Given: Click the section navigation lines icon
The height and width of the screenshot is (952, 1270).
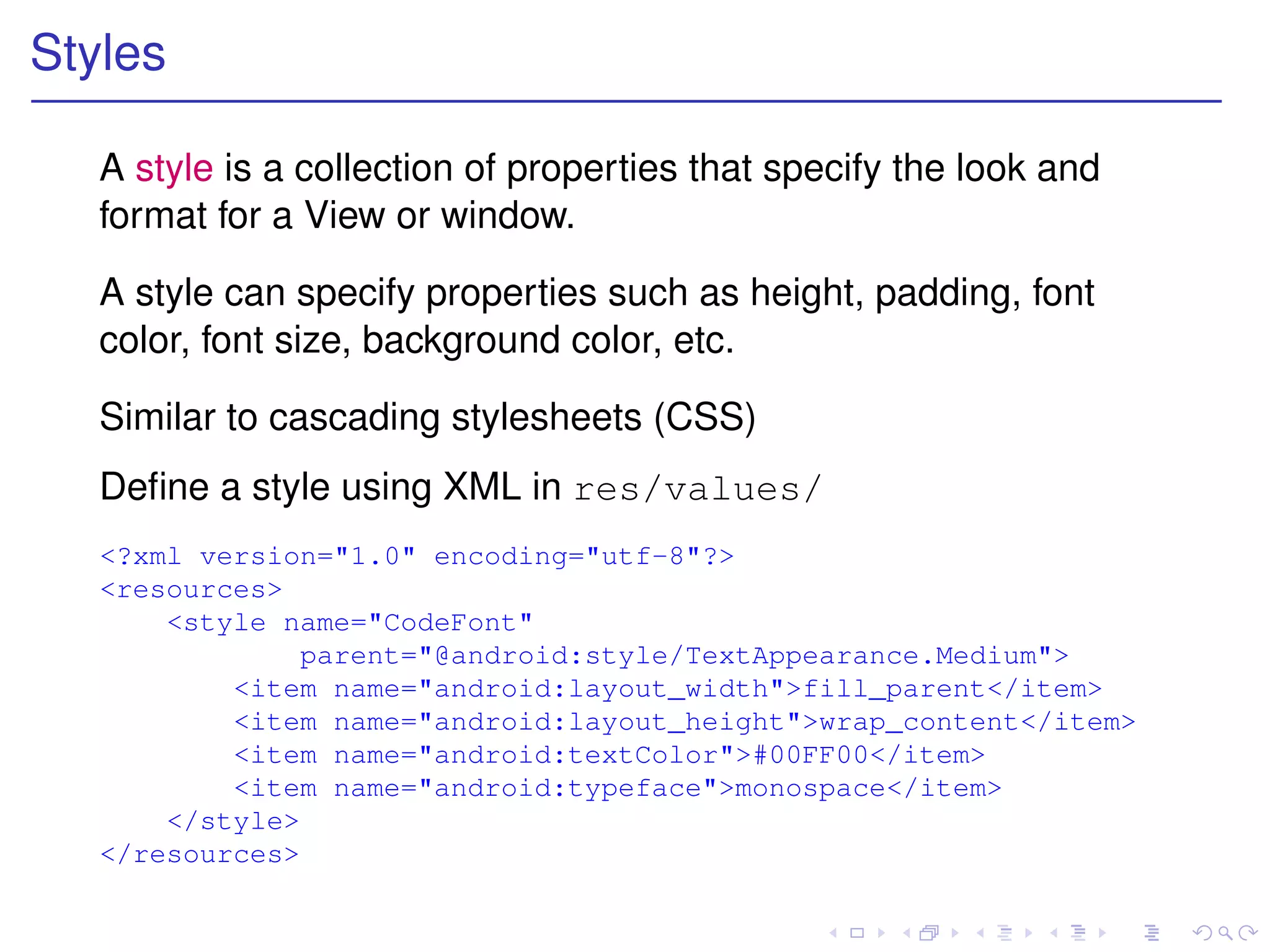Looking at the screenshot, I should pos(1078,932).
